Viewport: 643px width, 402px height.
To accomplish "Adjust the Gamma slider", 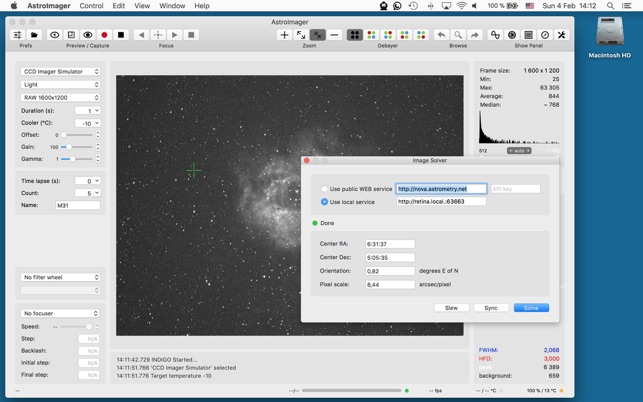I will click(x=73, y=159).
